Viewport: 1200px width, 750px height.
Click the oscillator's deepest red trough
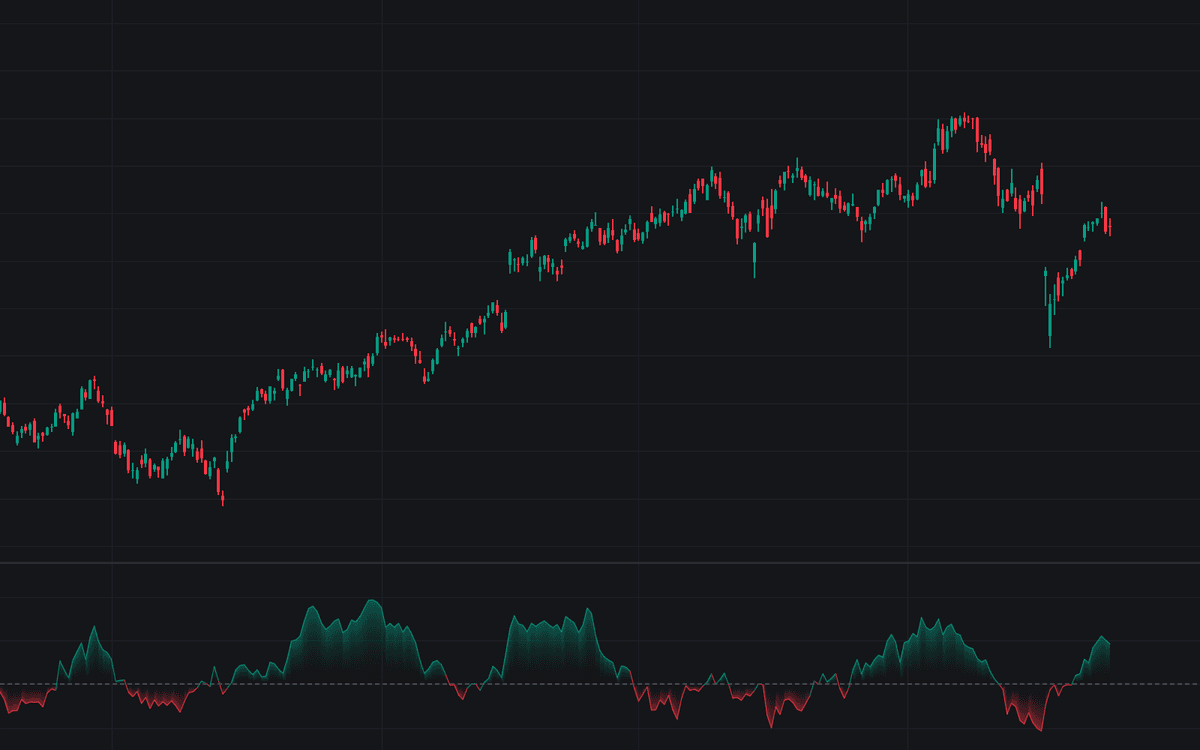coord(1041,730)
